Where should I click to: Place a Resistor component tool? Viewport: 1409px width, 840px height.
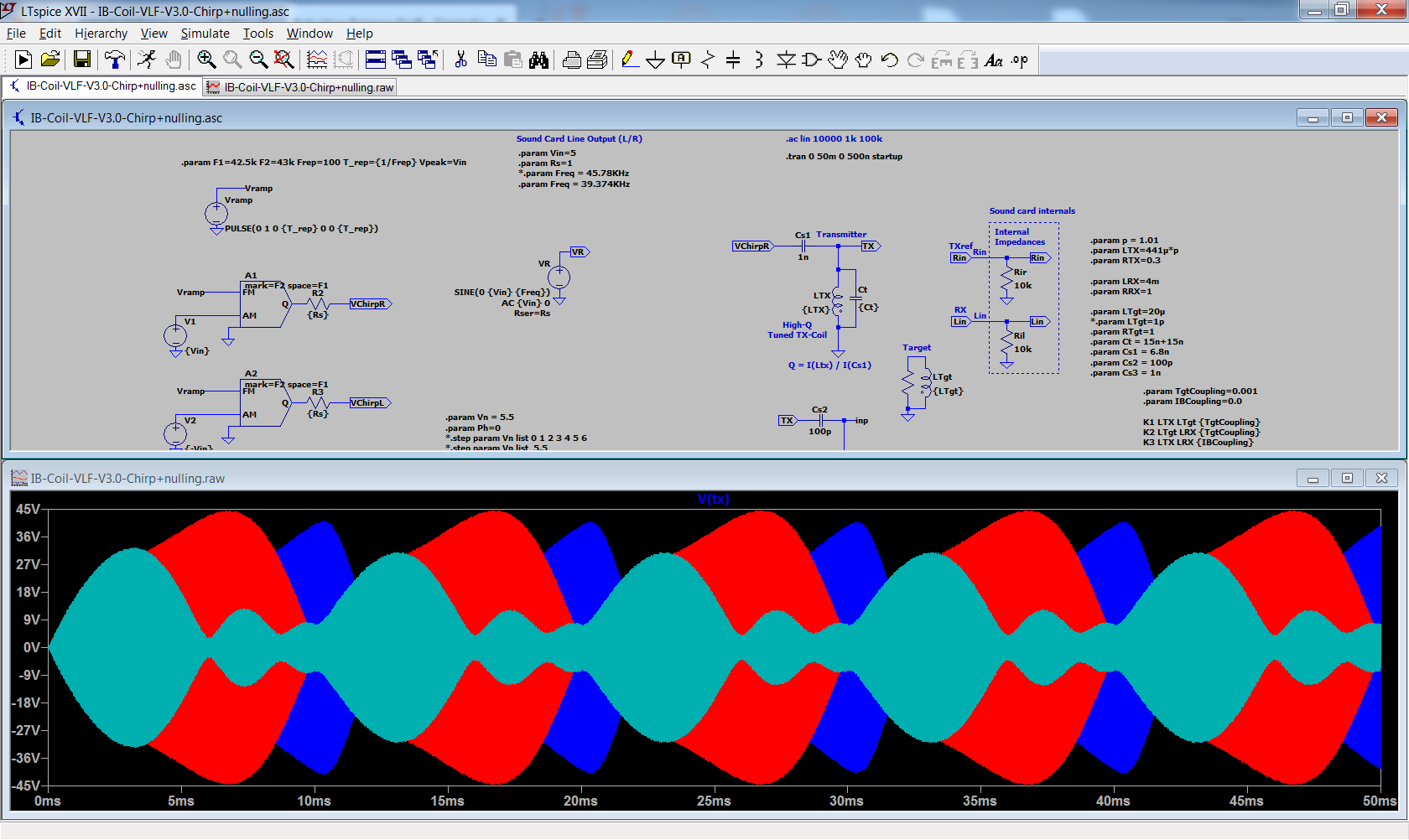click(707, 60)
